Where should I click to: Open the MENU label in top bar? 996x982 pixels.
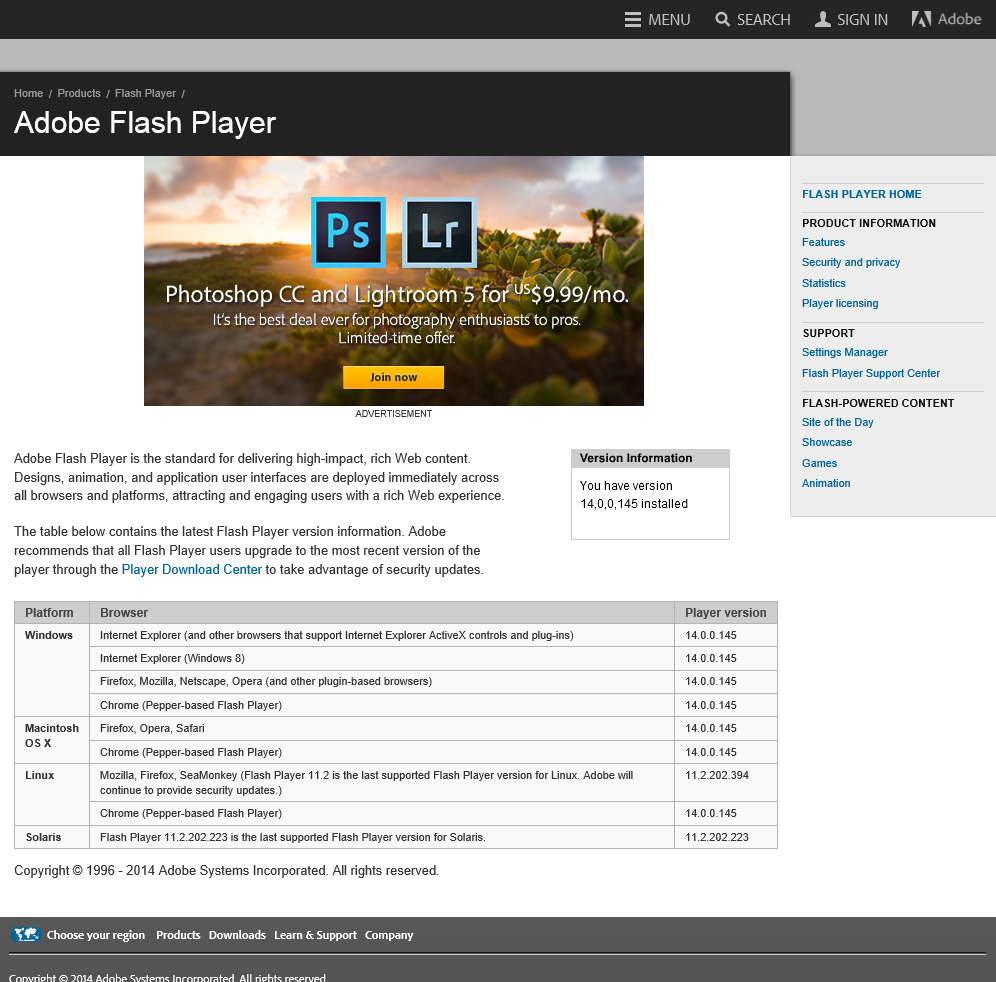(669, 20)
